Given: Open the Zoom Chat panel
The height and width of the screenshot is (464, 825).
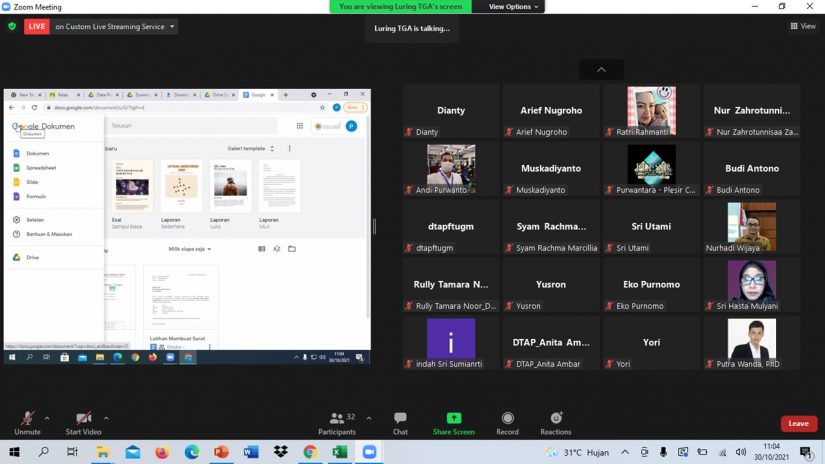Looking at the screenshot, I should (400, 420).
